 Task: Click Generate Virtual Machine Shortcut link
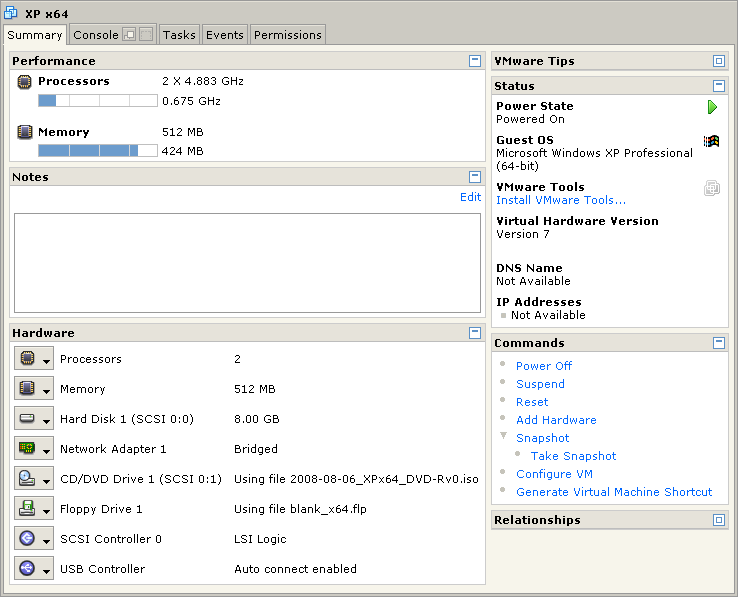(614, 492)
